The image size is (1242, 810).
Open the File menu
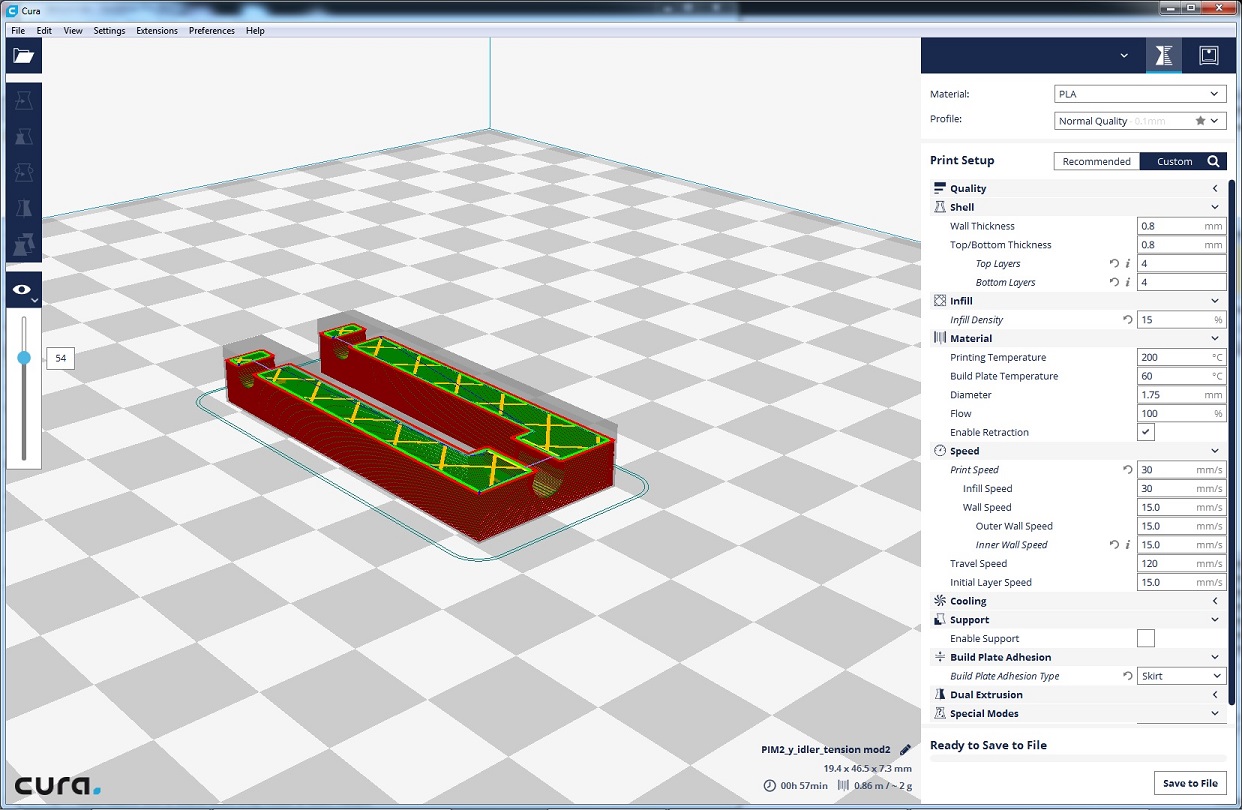pos(18,31)
